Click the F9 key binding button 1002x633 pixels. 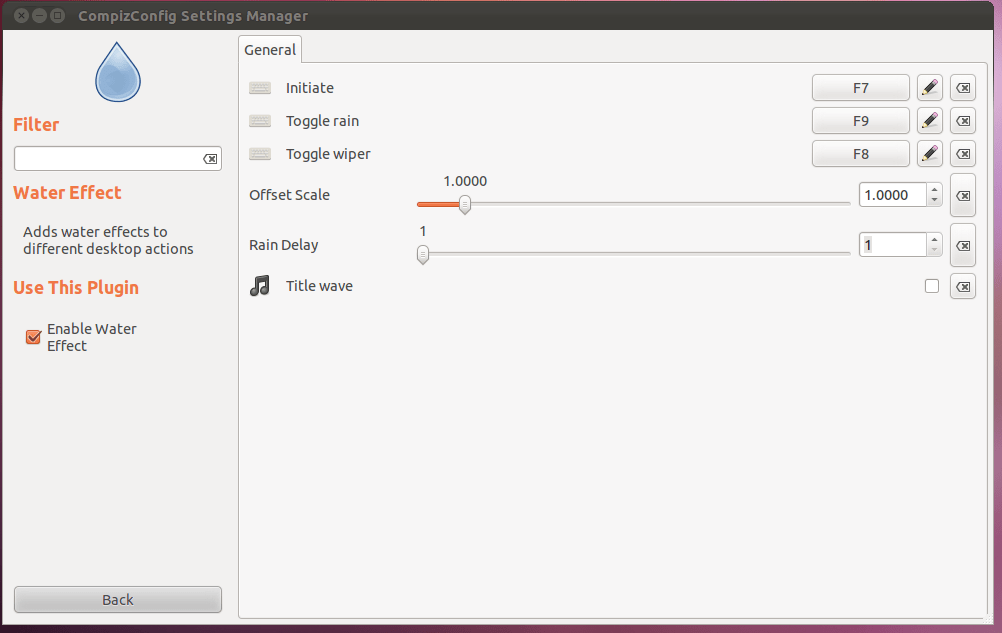pyautogui.click(x=861, y=121)
